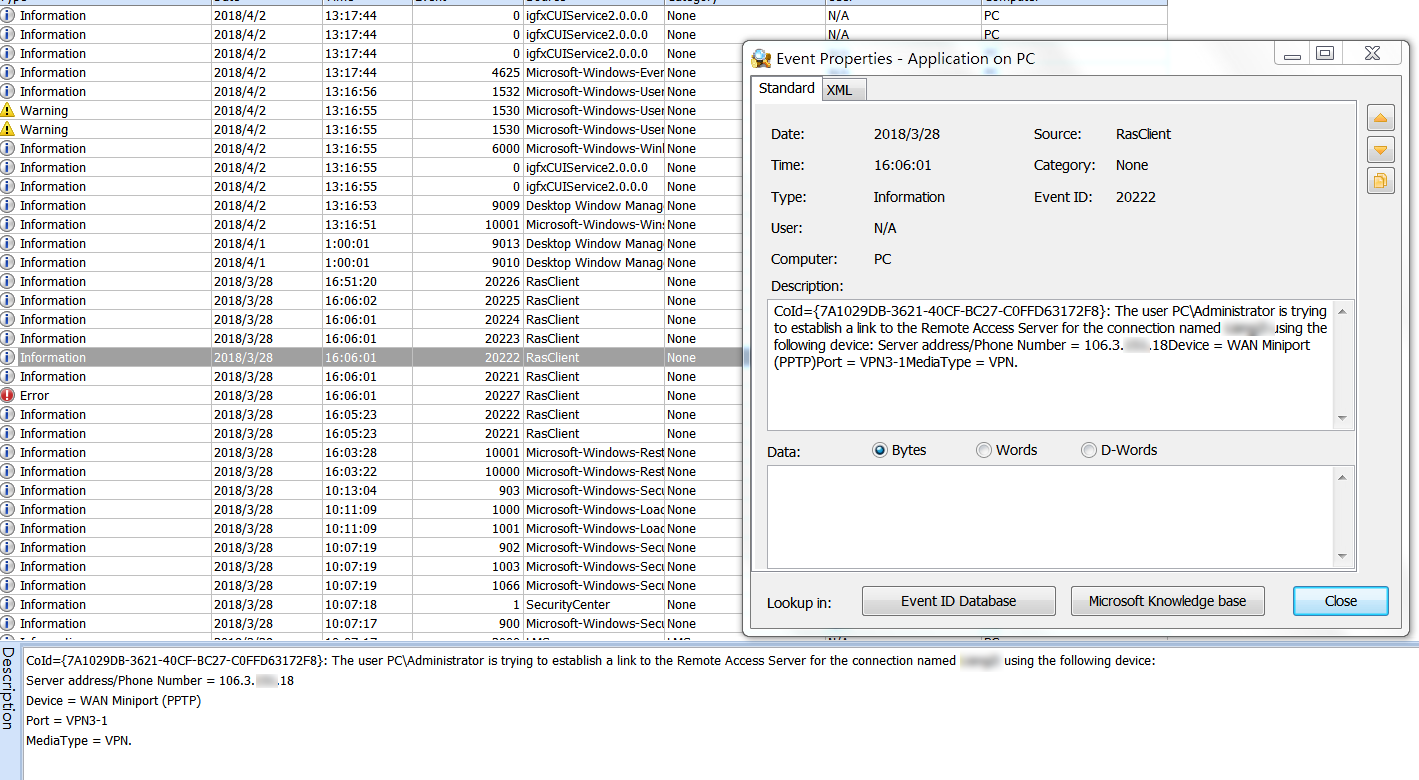
Task: Switch to the Standard tab
Action: 786,89
